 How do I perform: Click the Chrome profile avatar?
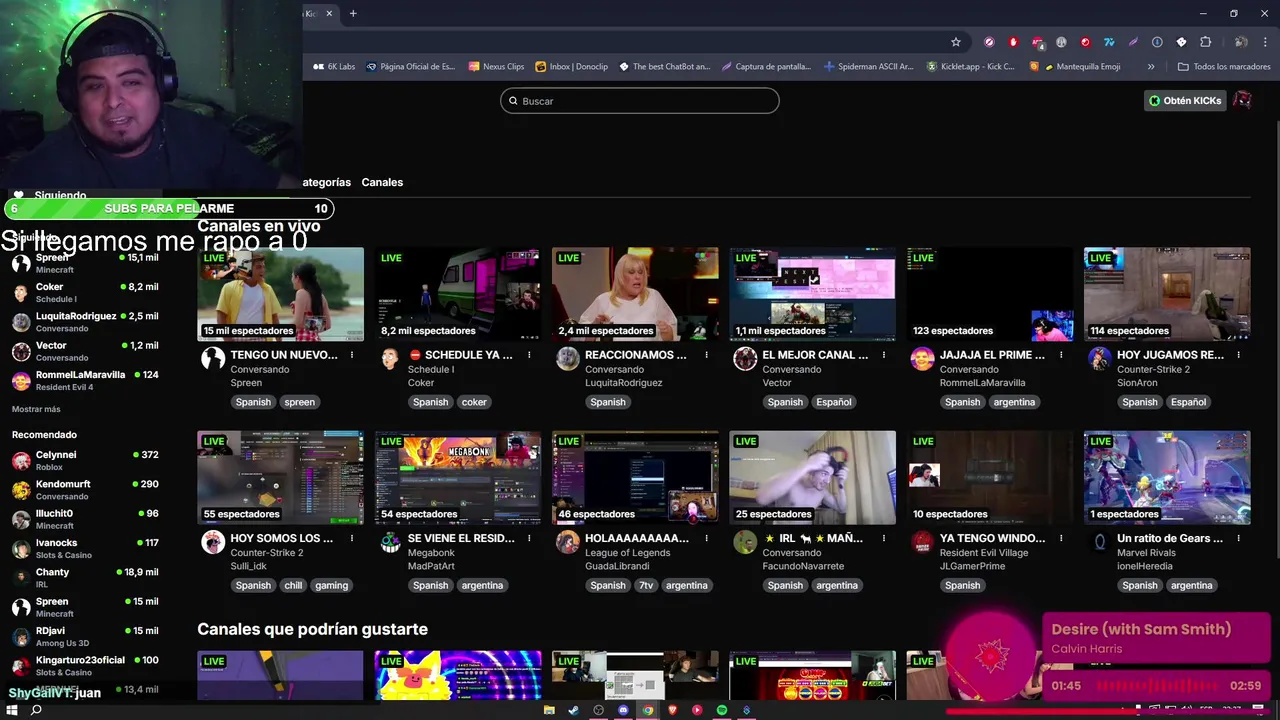[1241, 42]
